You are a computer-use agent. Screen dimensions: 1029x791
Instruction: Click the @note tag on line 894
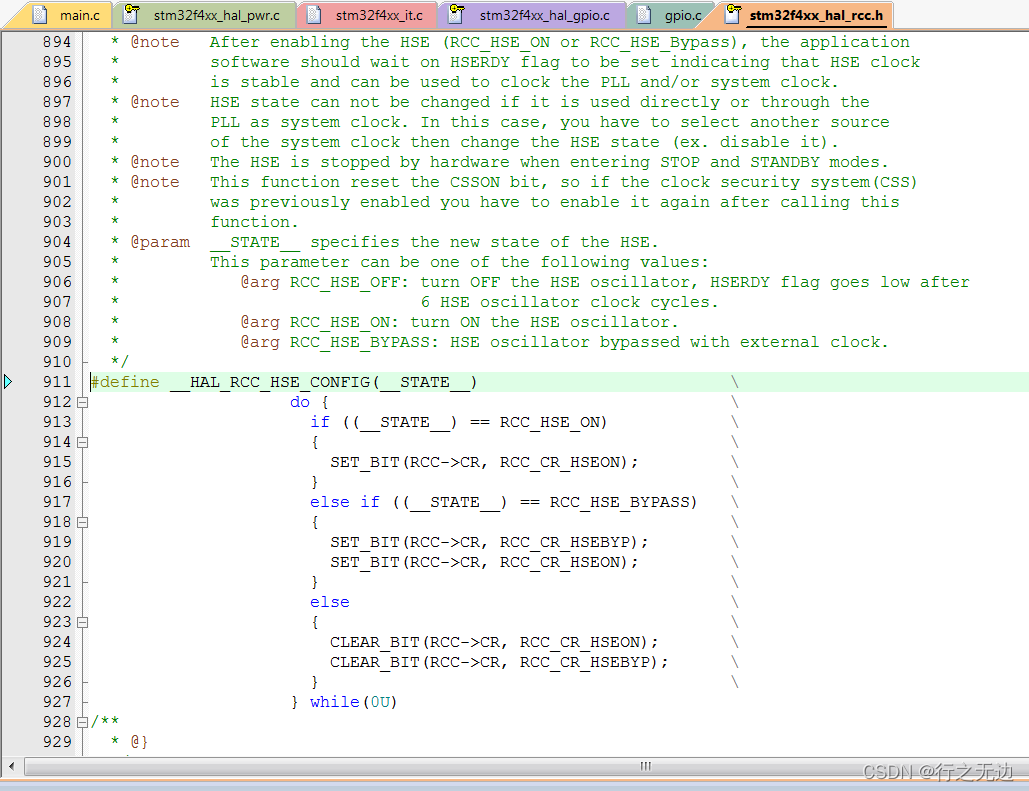[155, 42]
